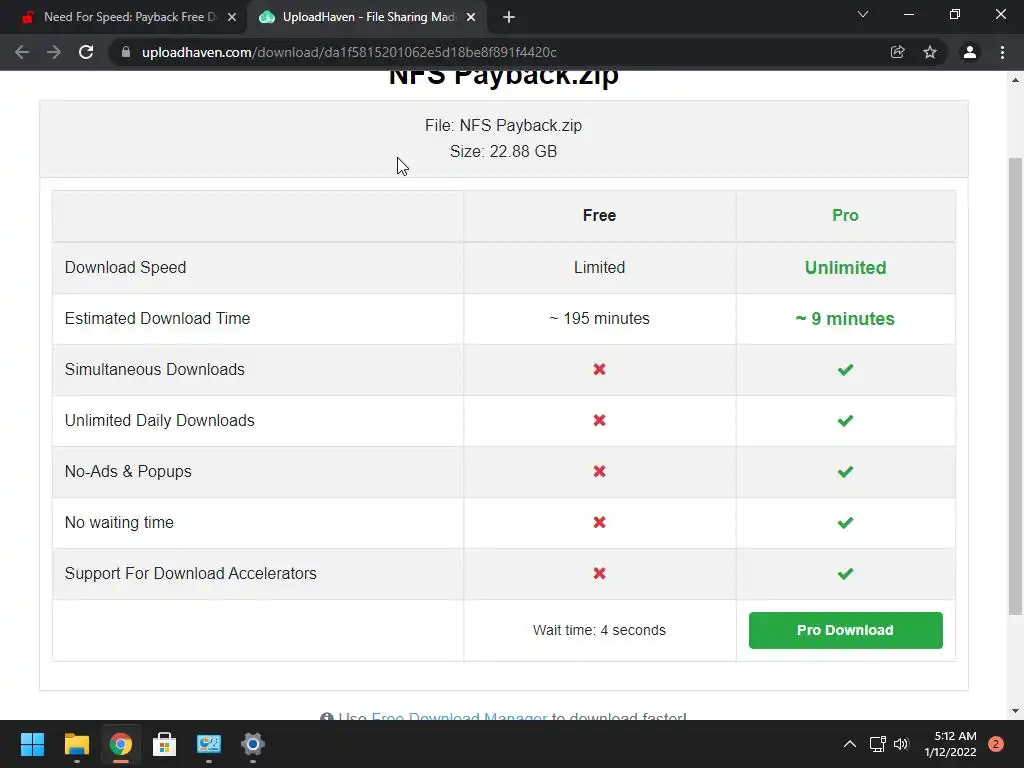Click the browser forward arrow

(54, 52)
